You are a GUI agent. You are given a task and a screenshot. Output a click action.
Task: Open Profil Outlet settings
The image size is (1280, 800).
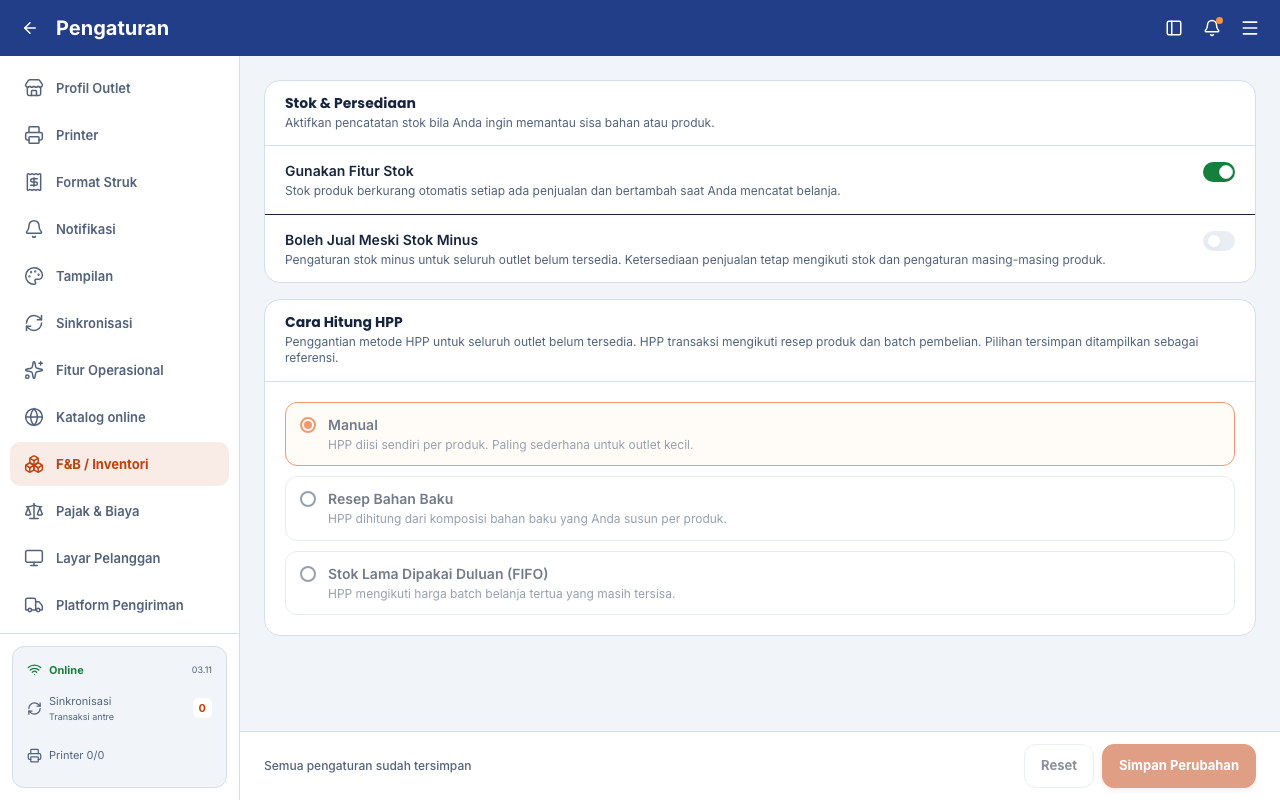(120, 88)
